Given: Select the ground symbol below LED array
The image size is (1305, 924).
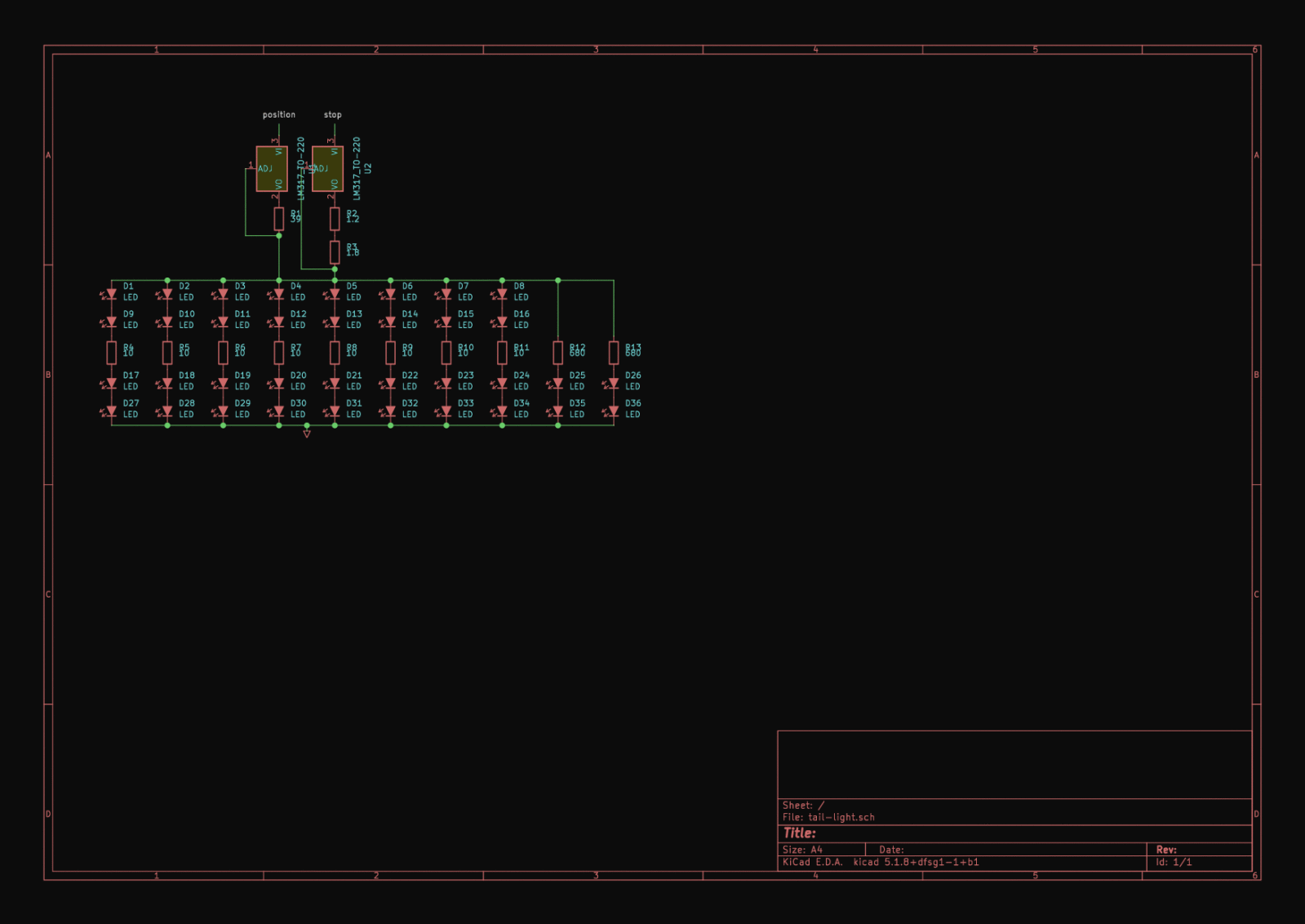Looking at the screenshot, I should point(307,433).
